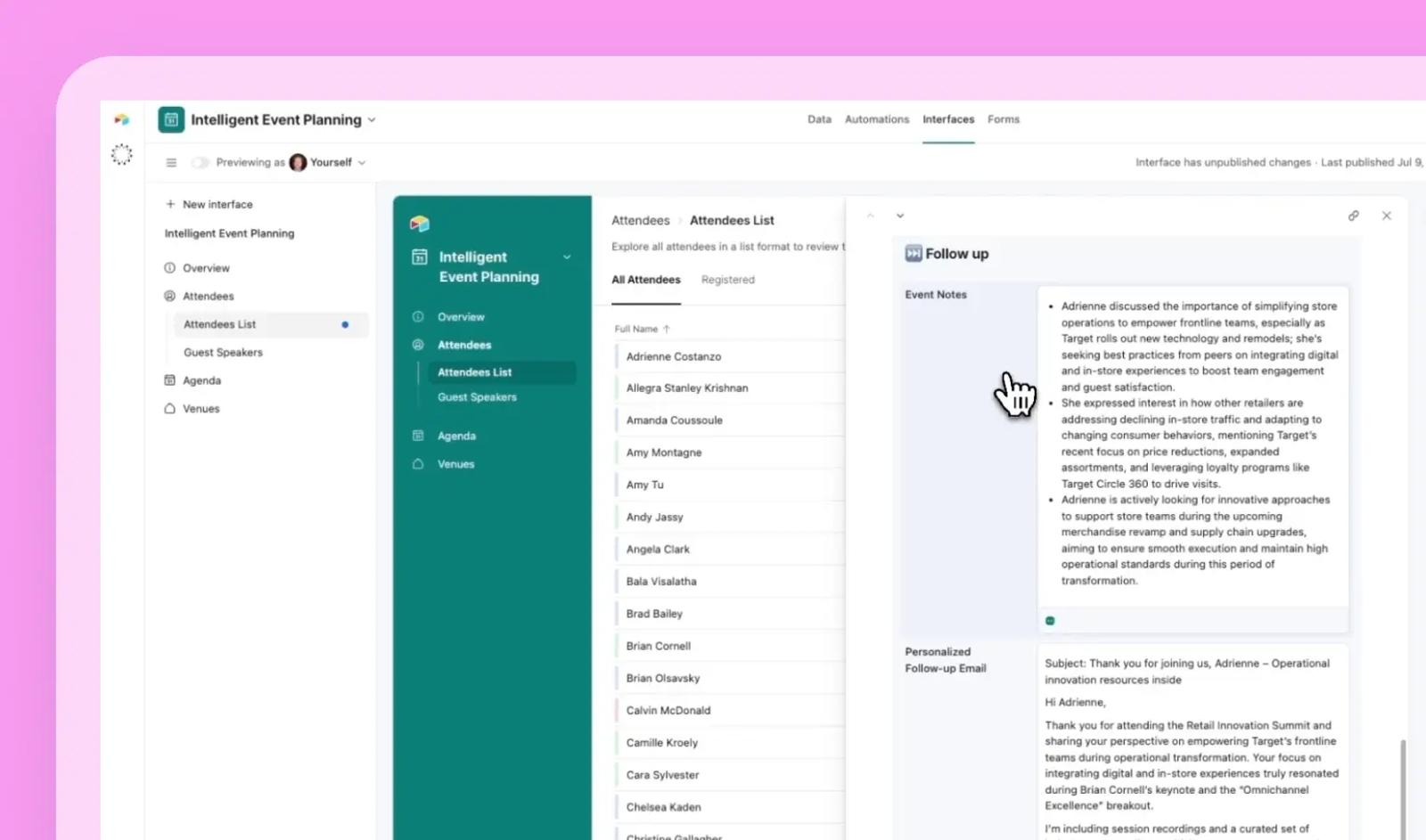Open the Bala Visalatha record
The image size is (1426, 840).
click(730, 582)
